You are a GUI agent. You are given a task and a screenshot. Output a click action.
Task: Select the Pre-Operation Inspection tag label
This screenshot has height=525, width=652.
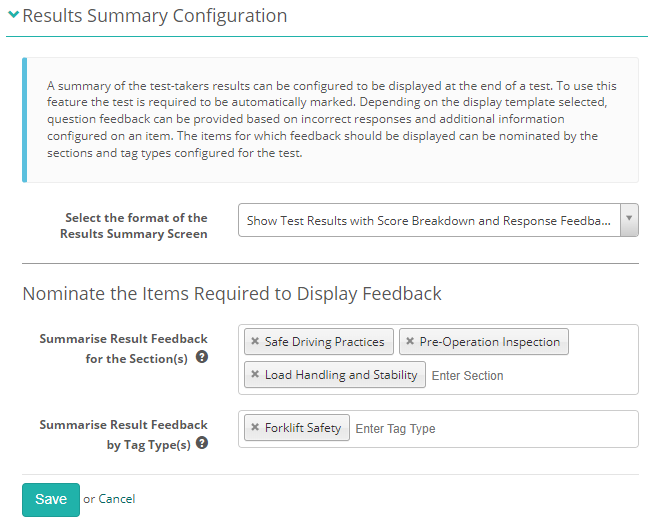click(x=490, y=342)
